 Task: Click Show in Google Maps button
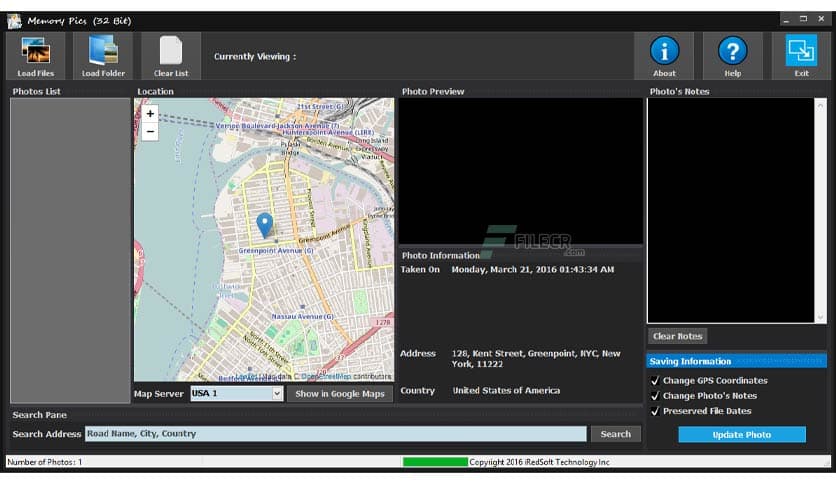click(x=340, y=394)
